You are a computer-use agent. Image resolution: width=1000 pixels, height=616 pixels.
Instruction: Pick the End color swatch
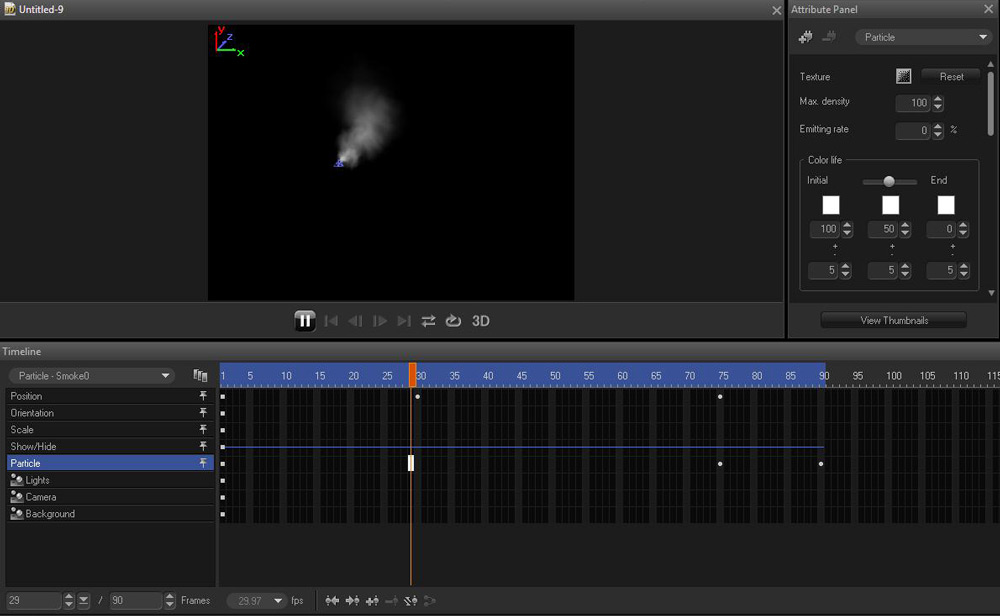pos(946,205)
